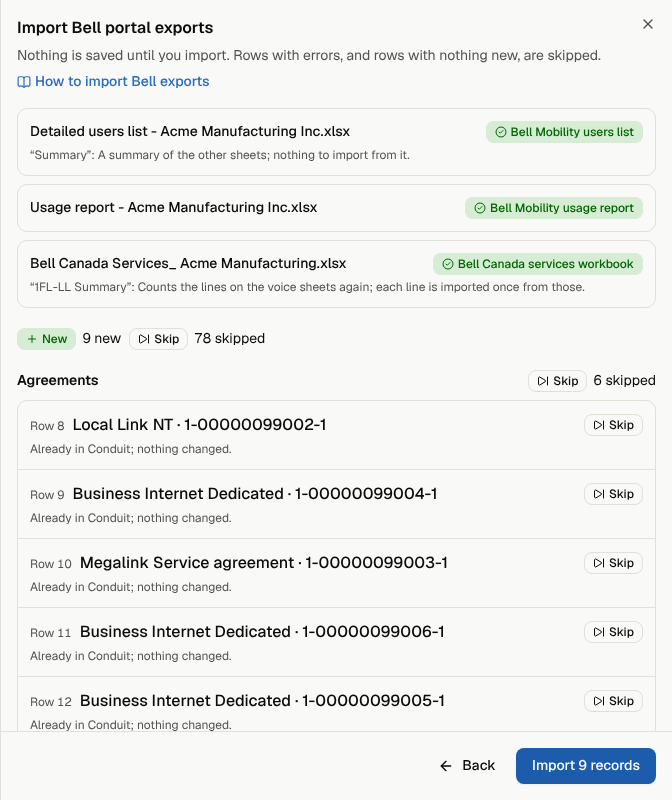The image size is (672, 800).
Task: Go Back to the previous step
Action: 467,766
